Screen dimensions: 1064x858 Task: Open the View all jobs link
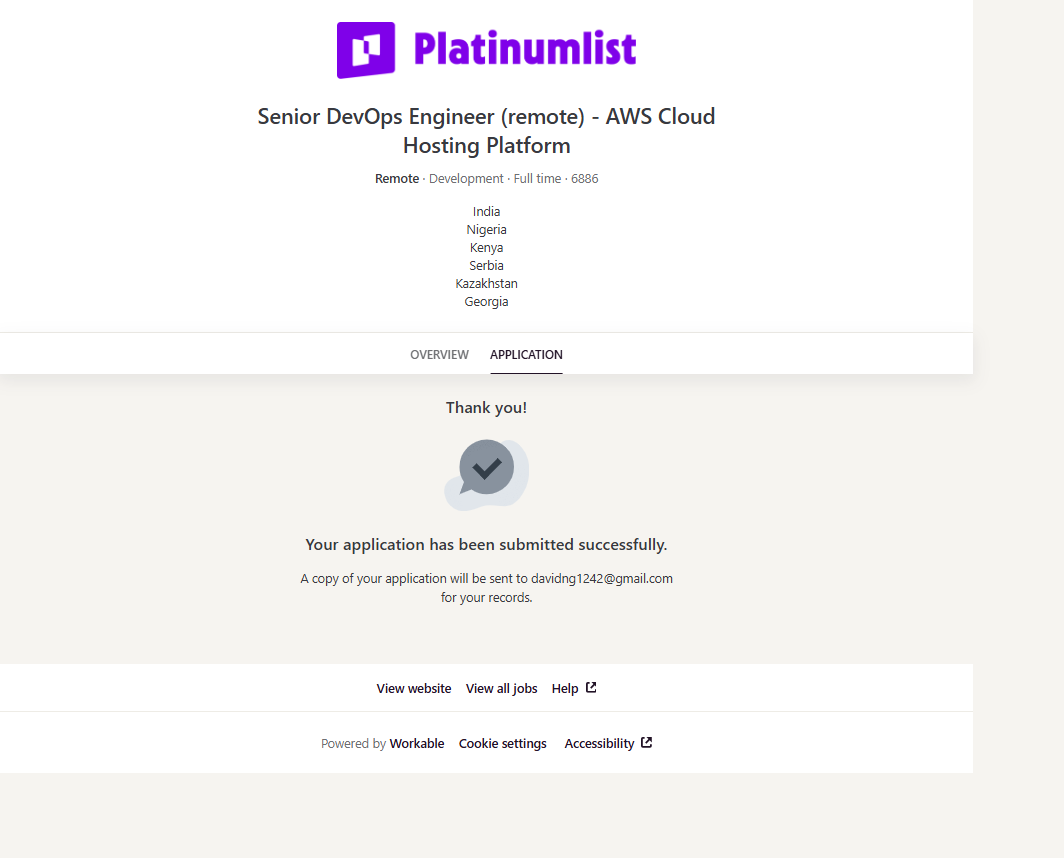(x=502, y=689)
